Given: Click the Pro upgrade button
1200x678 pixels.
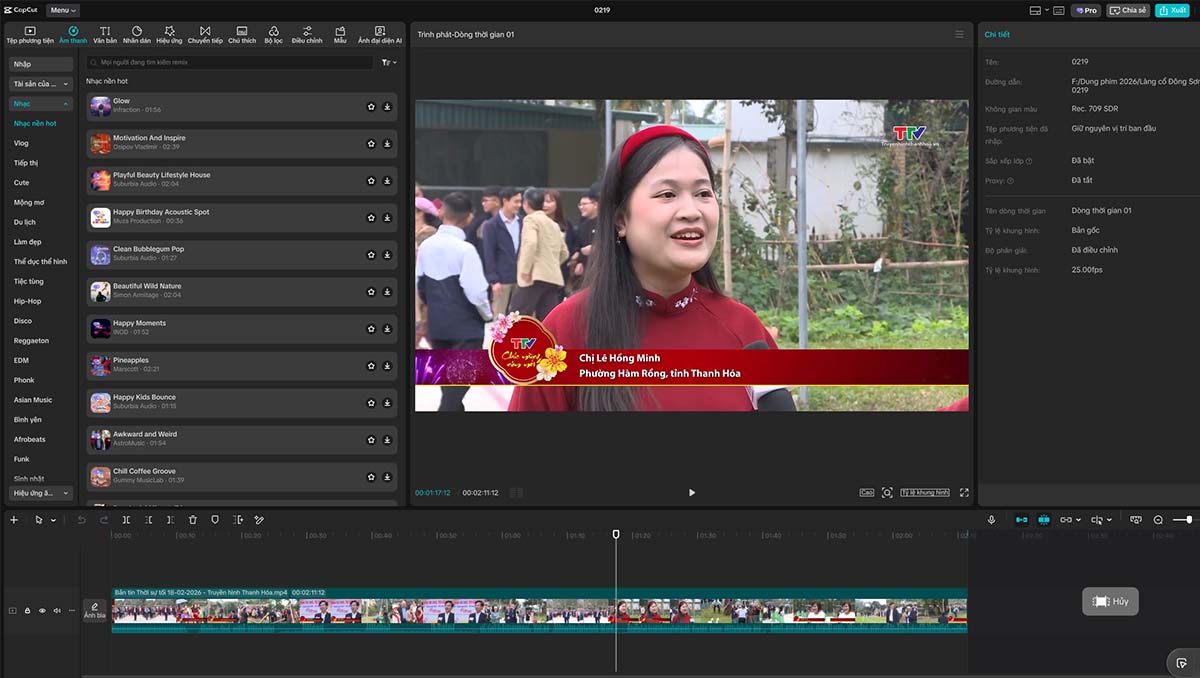Looking at the screenshot, I should coord(1086,10).
